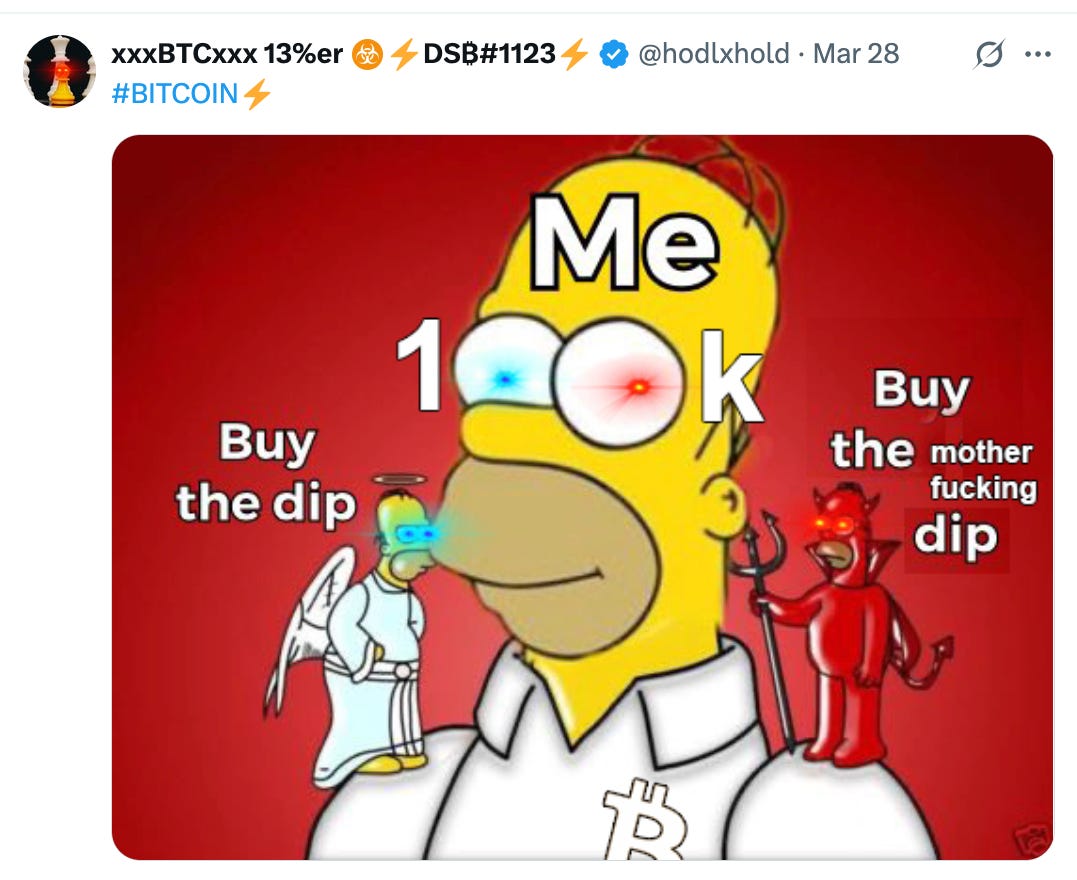Click the Bitcoin logo on Homer's shirt
This screenshot has height=880, width=1077.
point(644,819)
